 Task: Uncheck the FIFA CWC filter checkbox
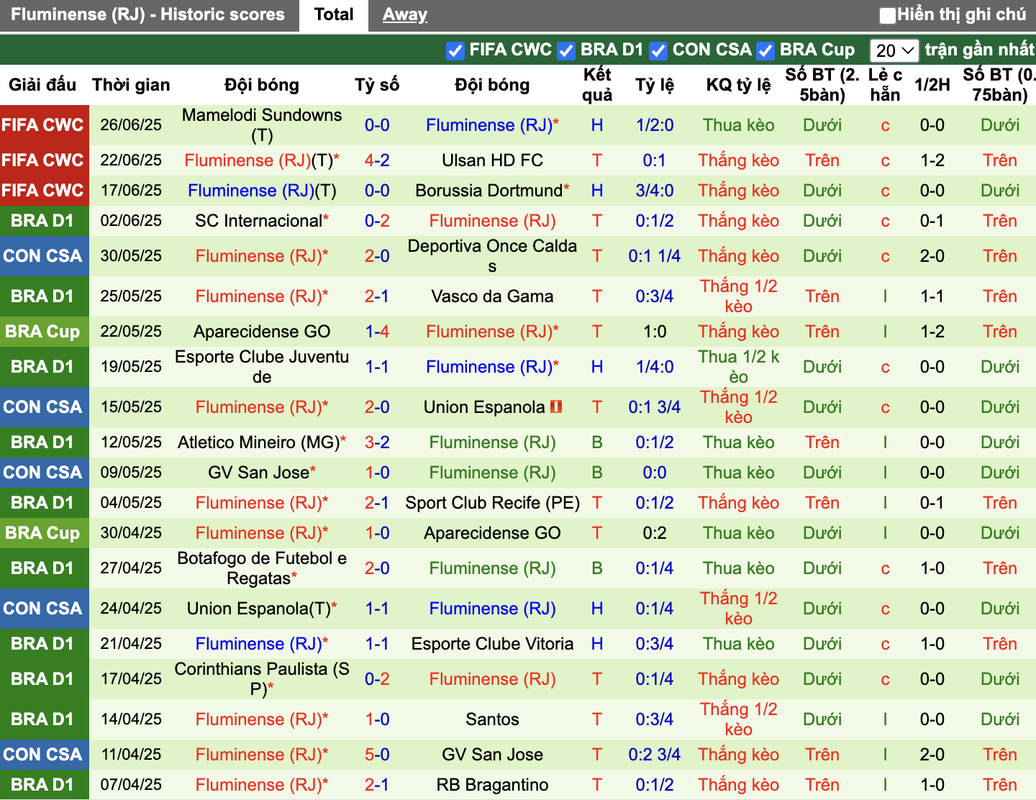(455, 51)
